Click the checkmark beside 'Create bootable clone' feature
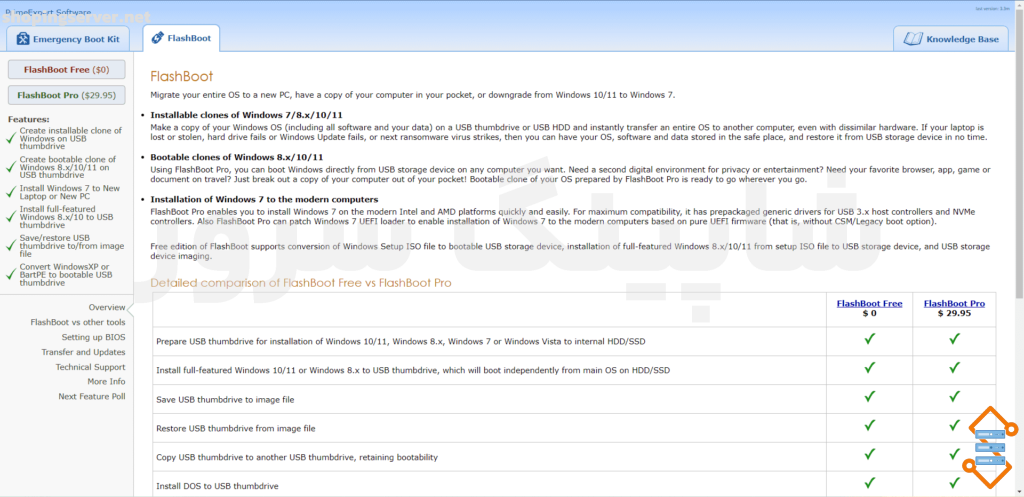Image resolution: width=1024 pixels, height=497 pixels. pos(10,167)
